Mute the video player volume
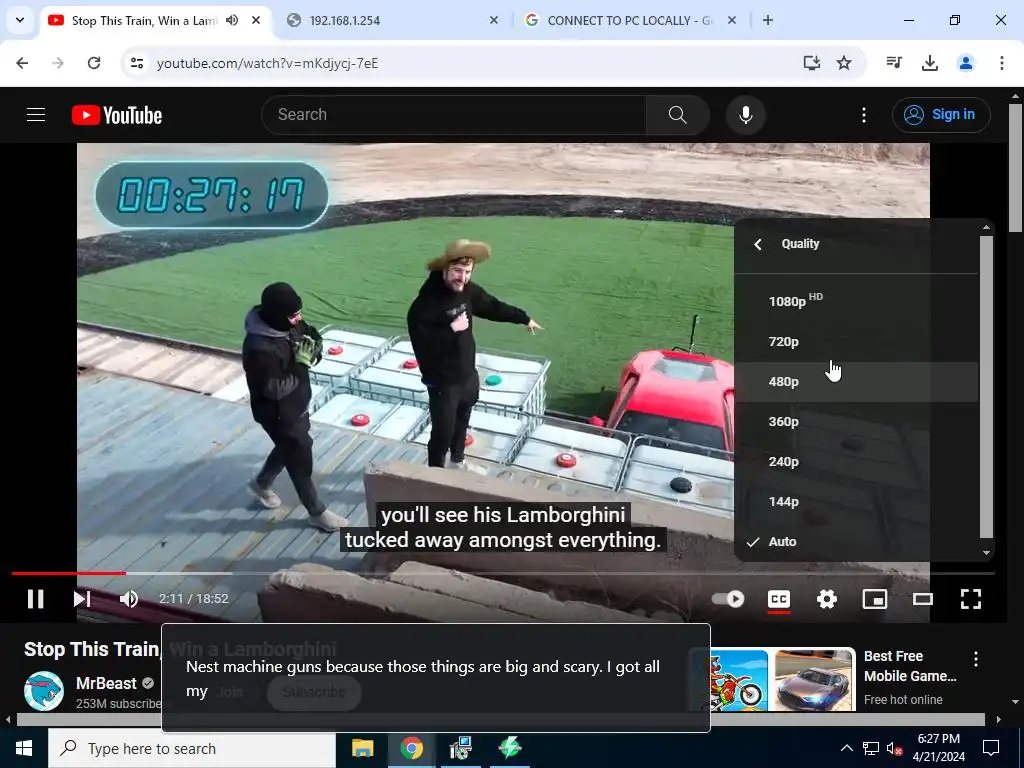 129,599
